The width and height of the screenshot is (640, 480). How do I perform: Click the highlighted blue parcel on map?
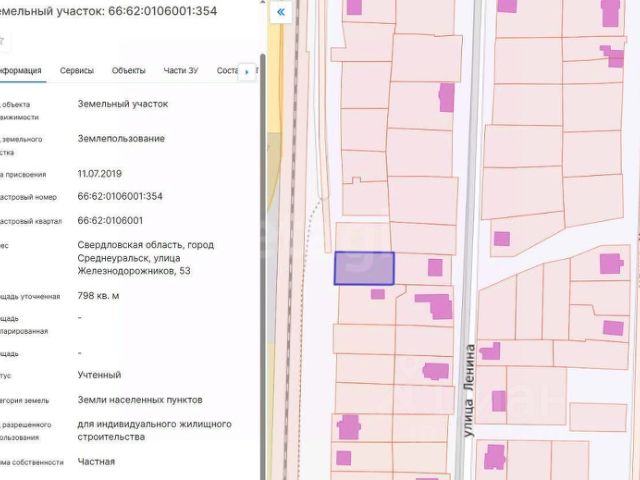tap(364, 268)
